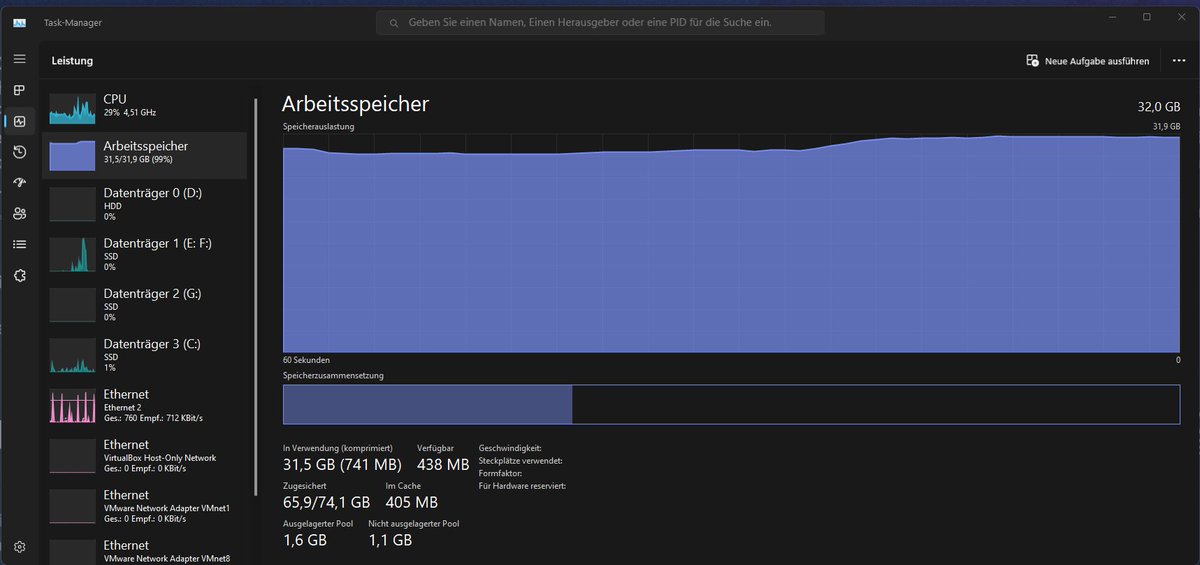Click the Datenträger 3 (C:) mini graph
The height and width of the screenshot is (565, 1200).
(72, 356)
